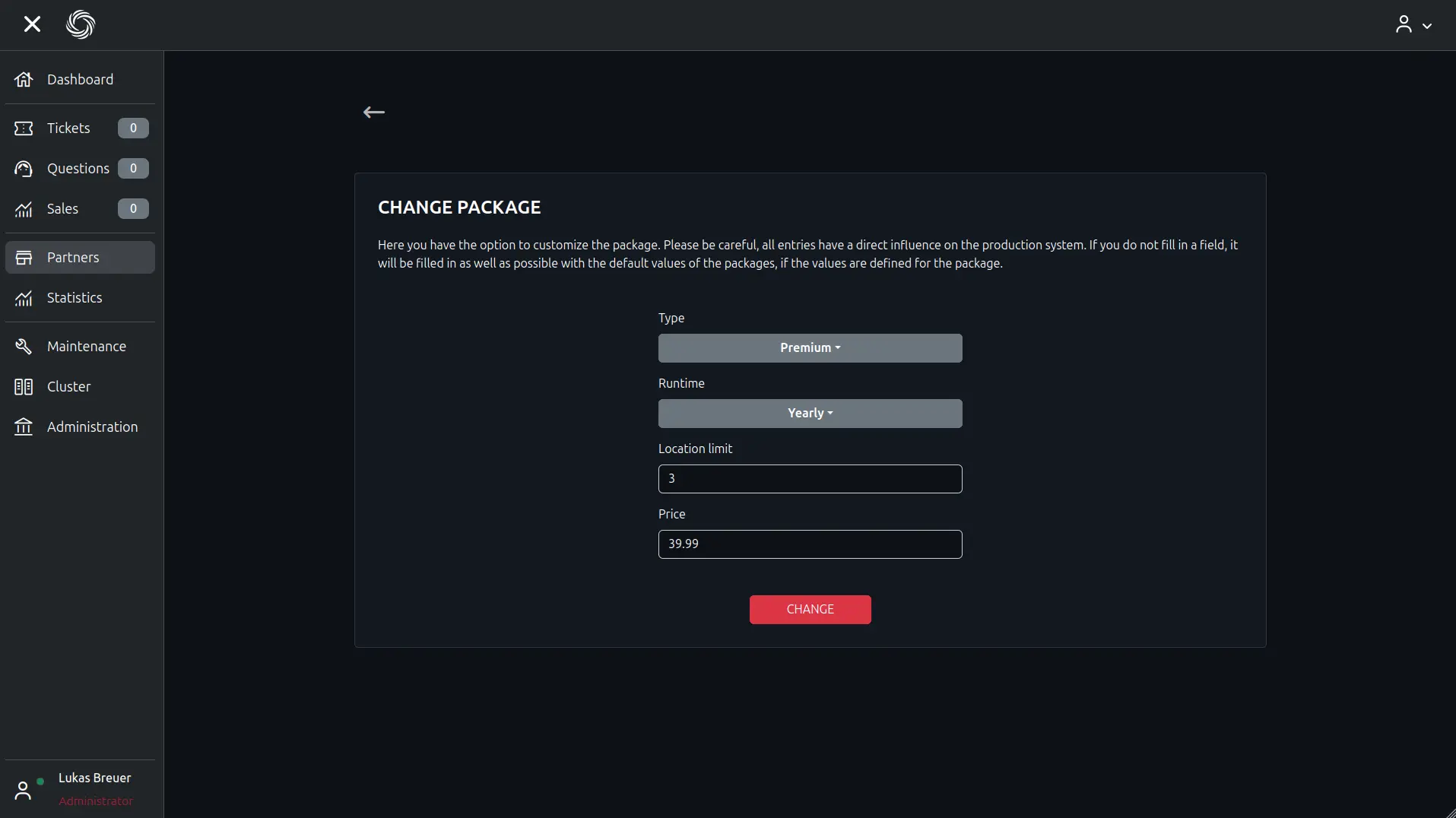This screenshot has height=818, width=1456.
Task: Click the Tickets icon in the sidebar
Action: tap(24, 128)
